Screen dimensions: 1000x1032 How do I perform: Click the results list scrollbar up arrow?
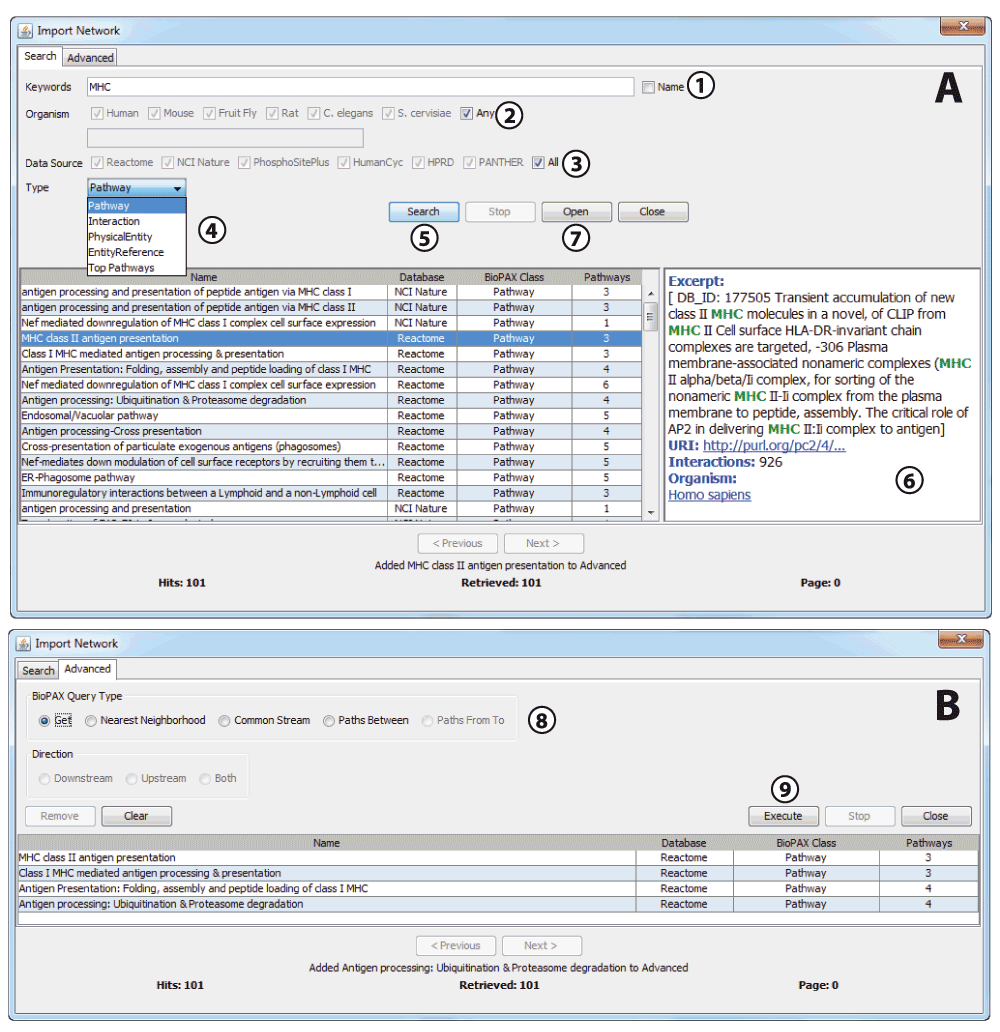click(x=650, y=293)
